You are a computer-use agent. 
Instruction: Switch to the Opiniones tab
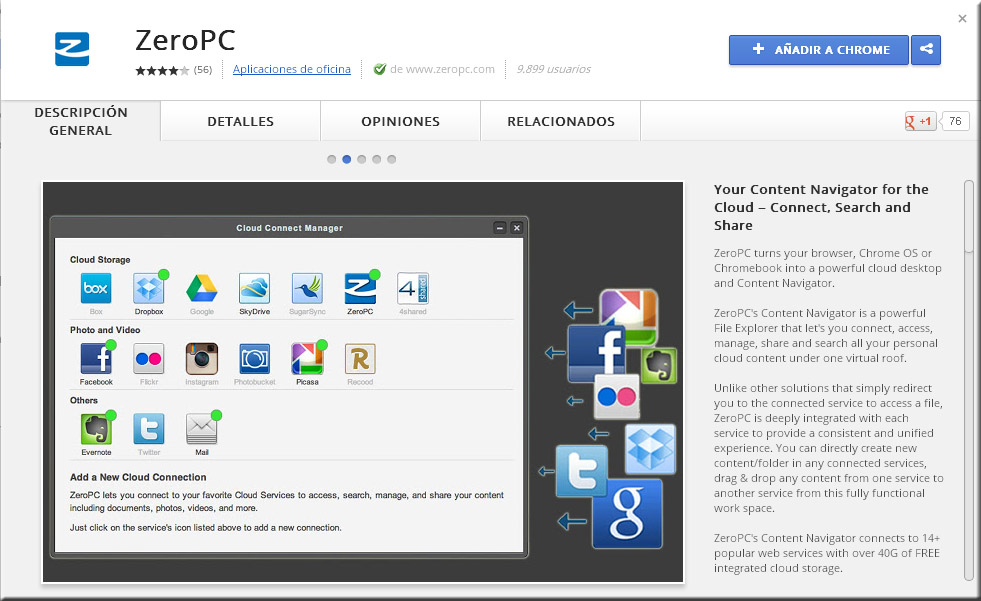click(400, 121)
